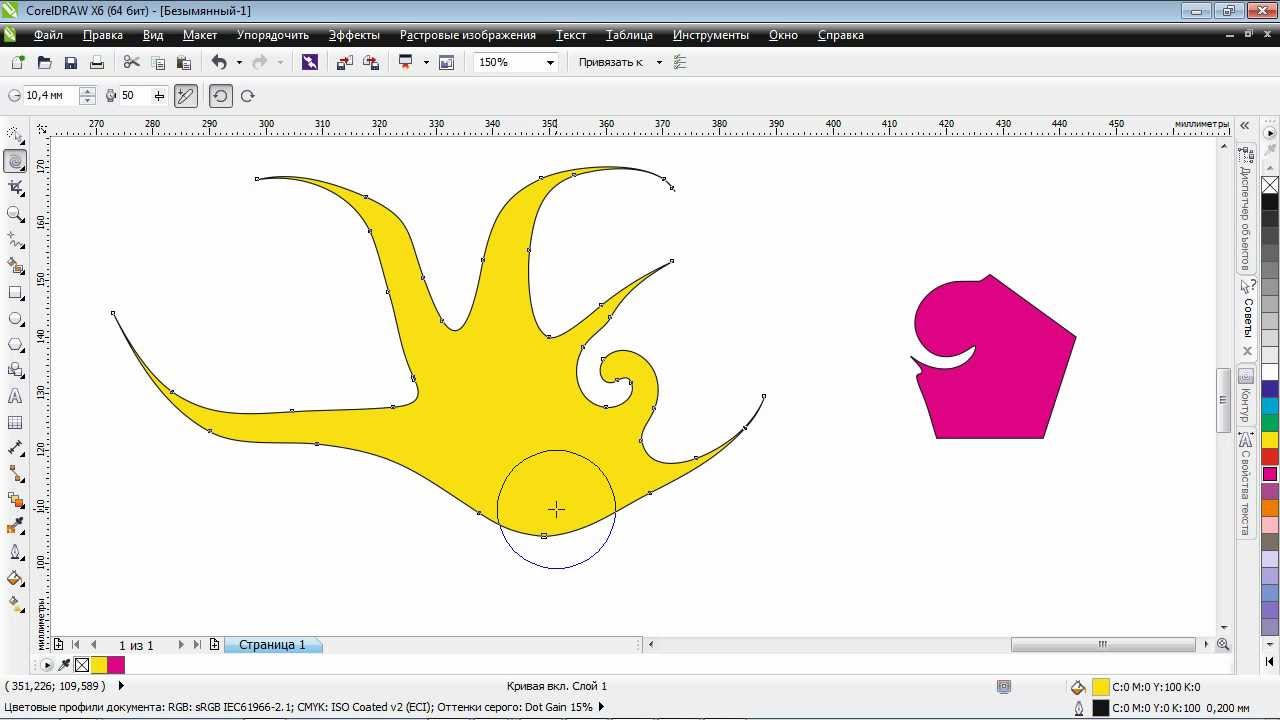Open the Контур docker tab

[1247, 397]
